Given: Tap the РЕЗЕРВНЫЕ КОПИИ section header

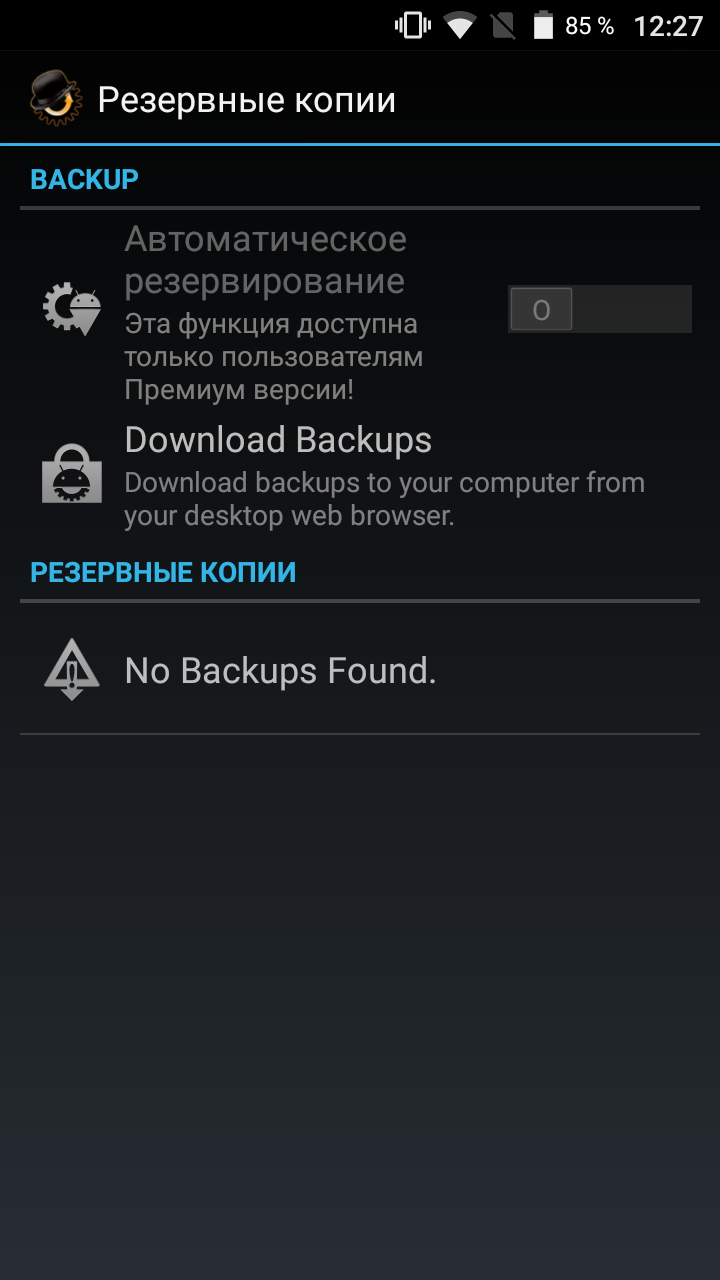Looking at the screenshot, I should (163, 573).
